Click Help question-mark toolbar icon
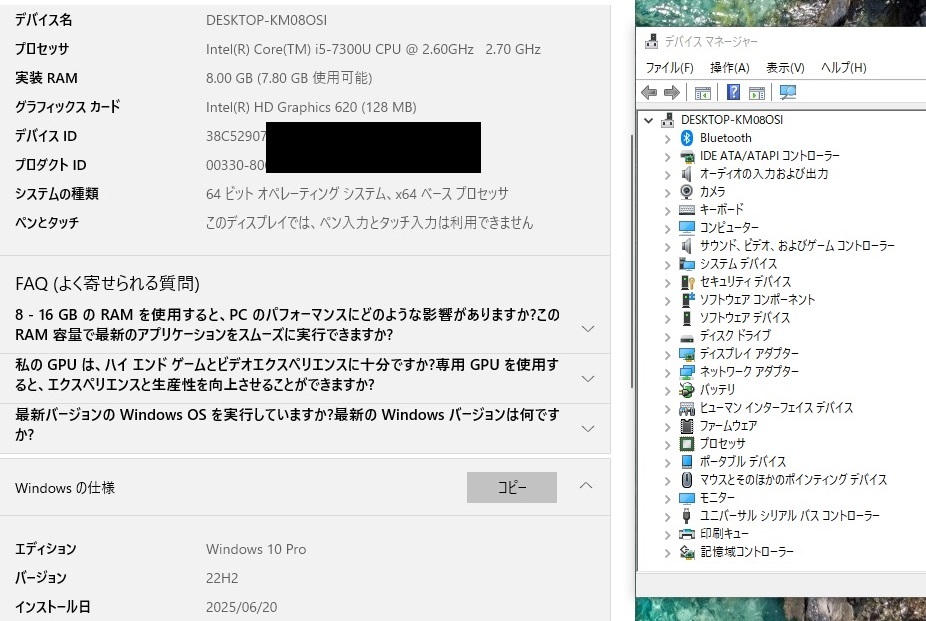Screen dimensions: 926x621 click(733, 92)
